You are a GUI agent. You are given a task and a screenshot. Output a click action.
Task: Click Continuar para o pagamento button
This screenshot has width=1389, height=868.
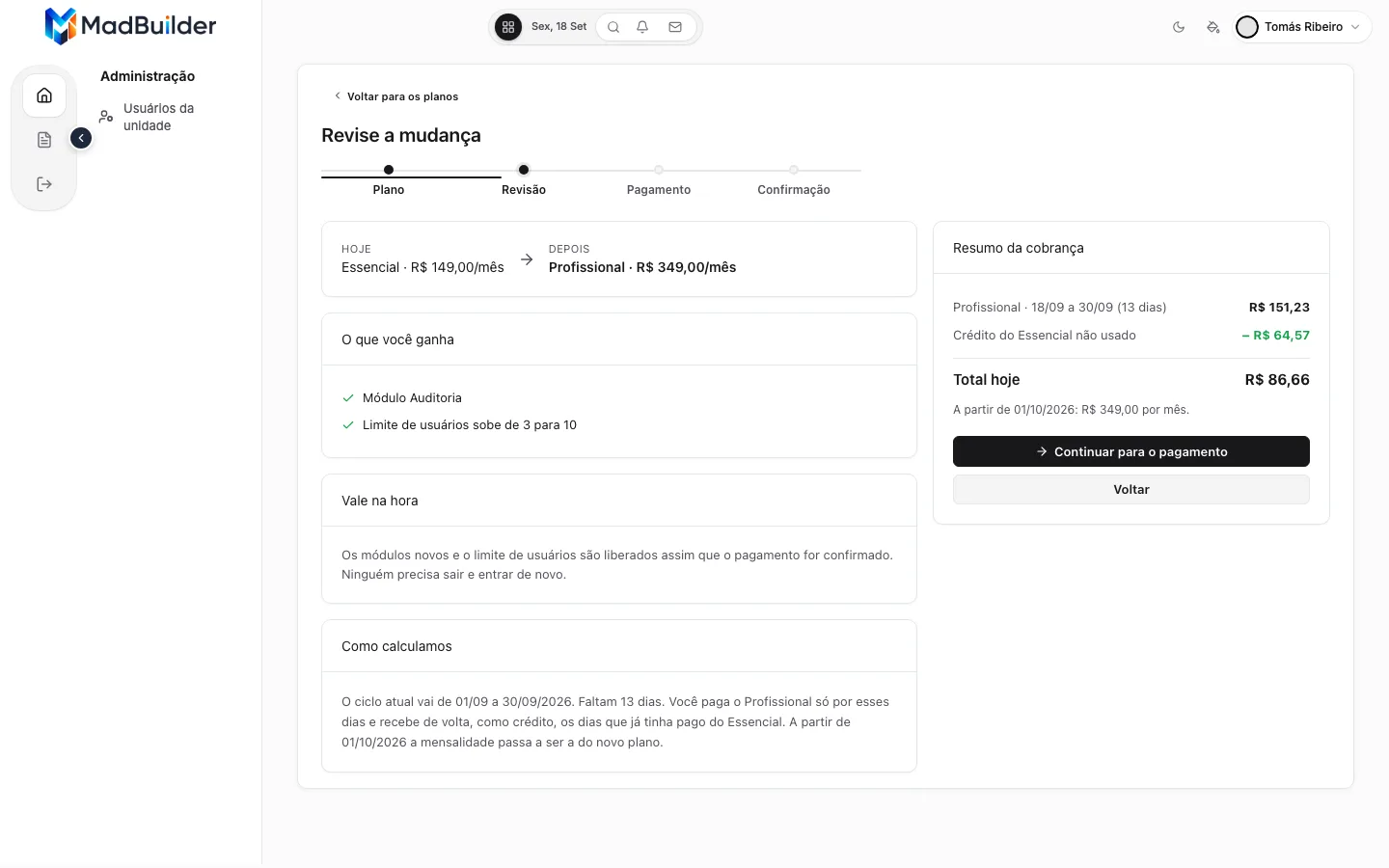(1131, 451)
